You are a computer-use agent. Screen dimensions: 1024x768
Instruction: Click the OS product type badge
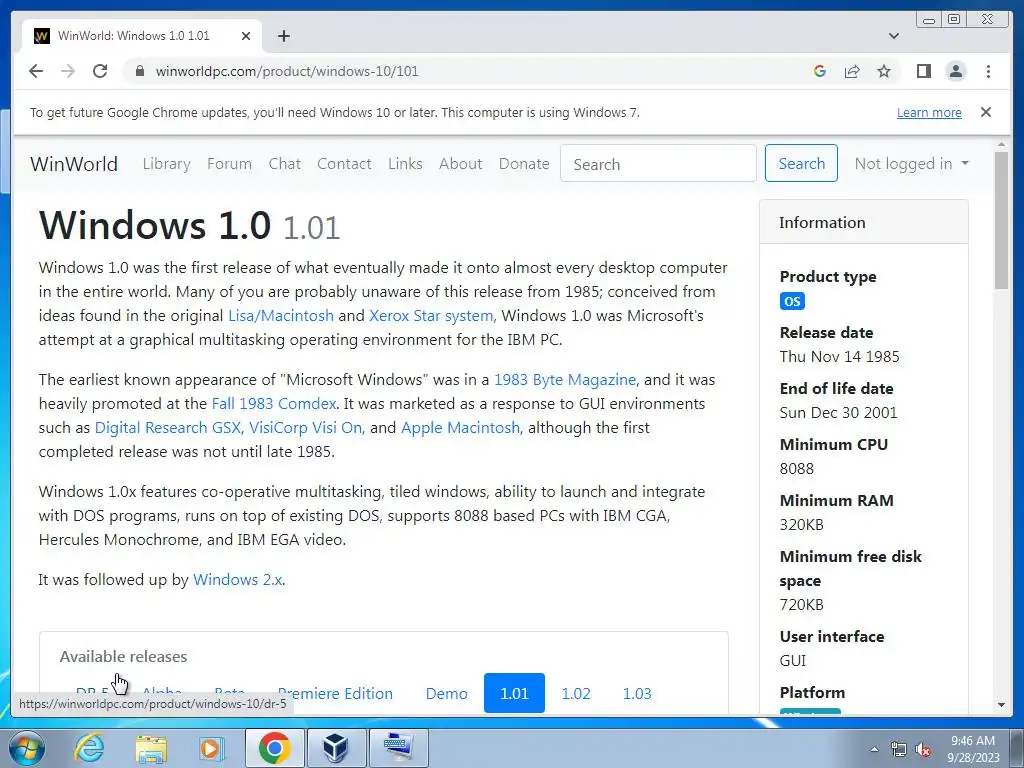point(792,301)
